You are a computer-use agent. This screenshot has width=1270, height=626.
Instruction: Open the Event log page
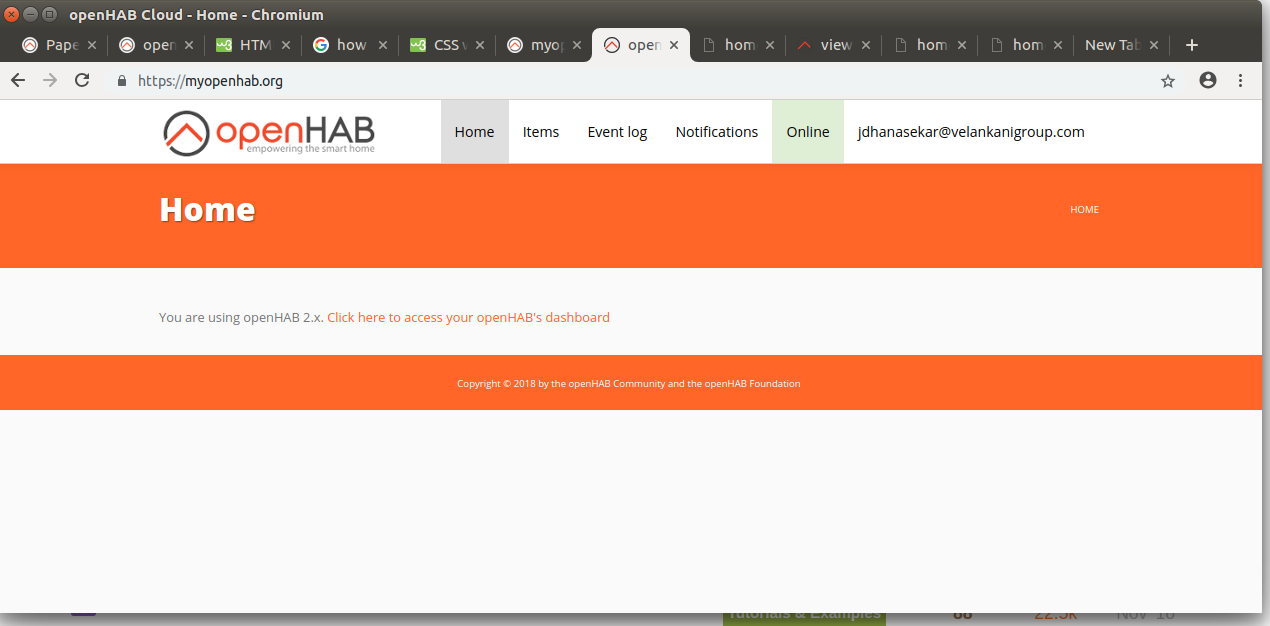[617, 131]
